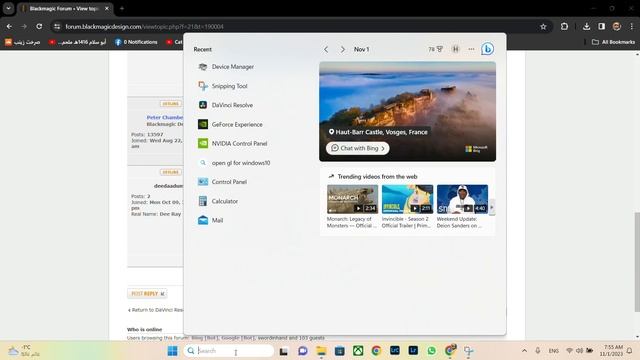Open Calculator from recent list

point(218,201)
